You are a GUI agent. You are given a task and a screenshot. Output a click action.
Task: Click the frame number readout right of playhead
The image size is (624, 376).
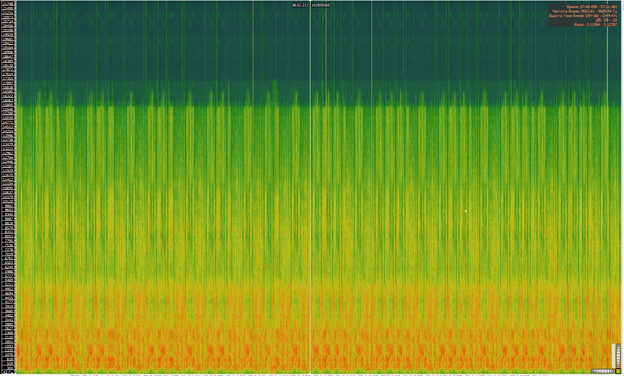(321, 5)
